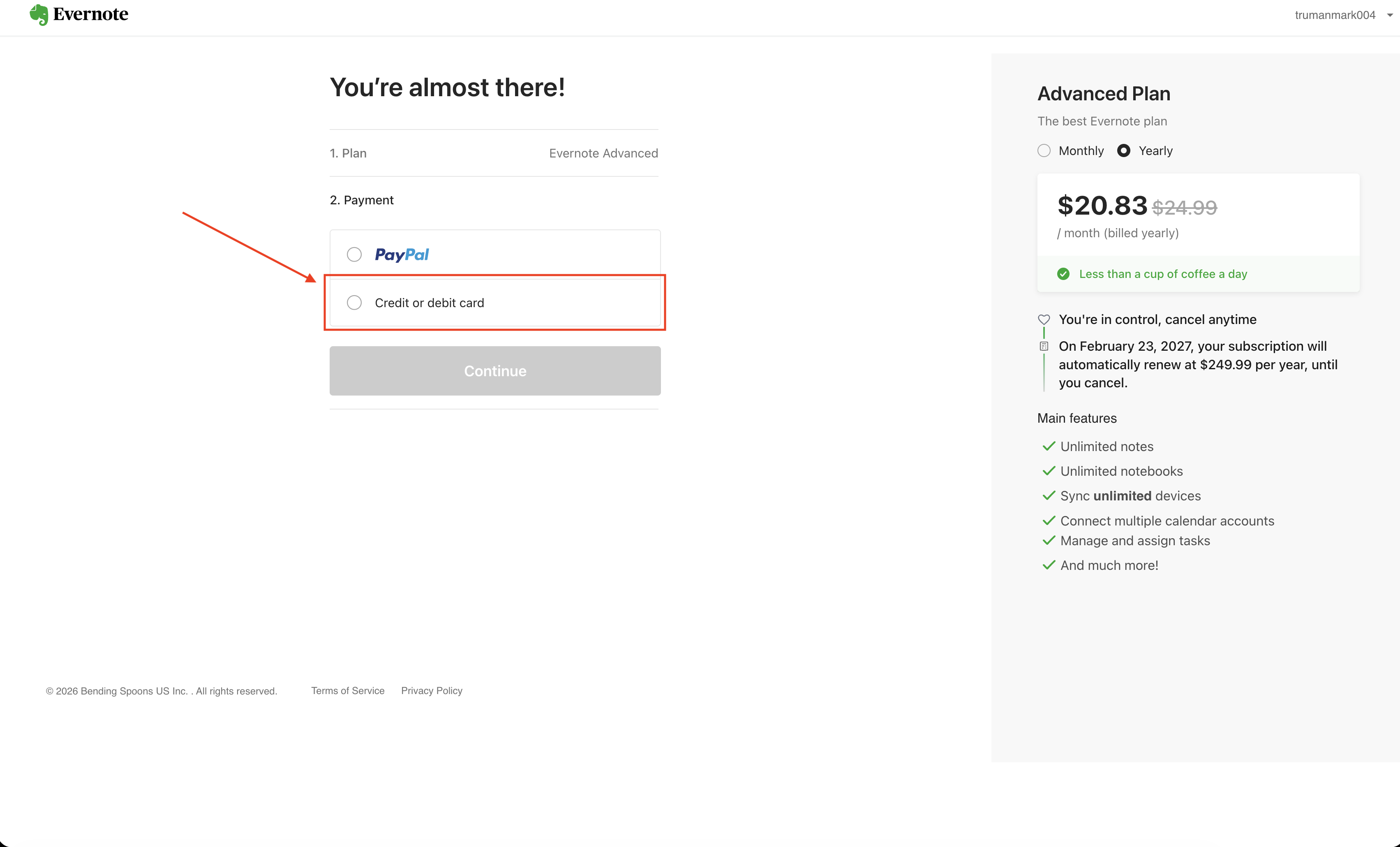Viewport: 1400px width, 847px height.
Task: Click the Evernote elephant logo icon
Action: (39, 15)
